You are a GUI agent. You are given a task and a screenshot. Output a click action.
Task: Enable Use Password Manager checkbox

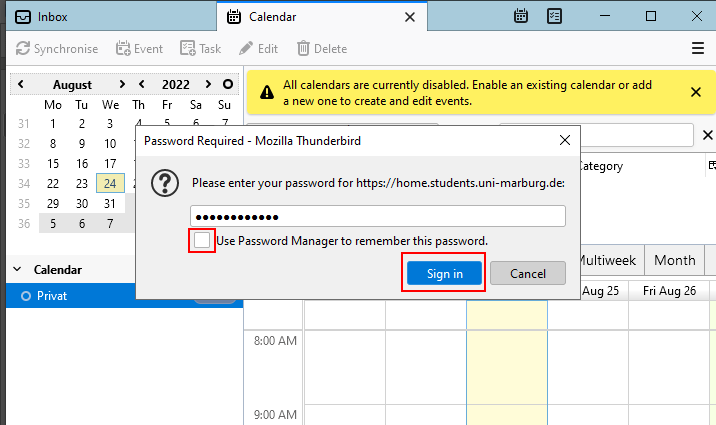coord(203,241)
